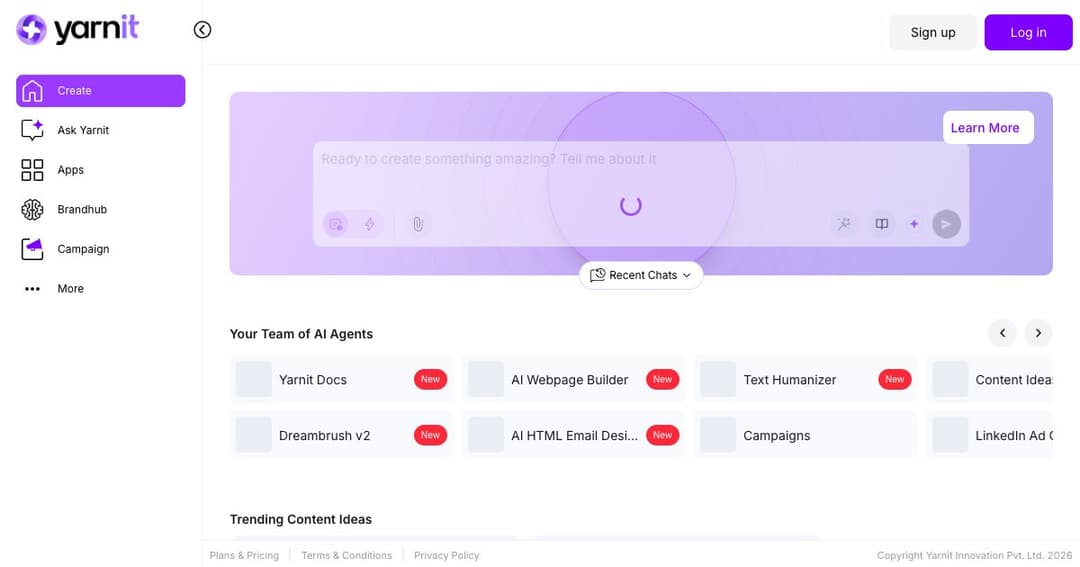Click the Yarnit Docs thumbnail icon
Viewport: 1080px width, 567px height.
tap(253, 379)
